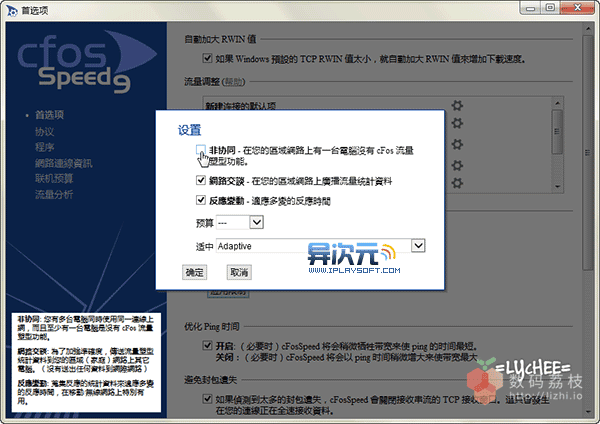Uncheck the 網路交談 option
The height and width of the screenshot is (424, 600).
pos(201,180)
